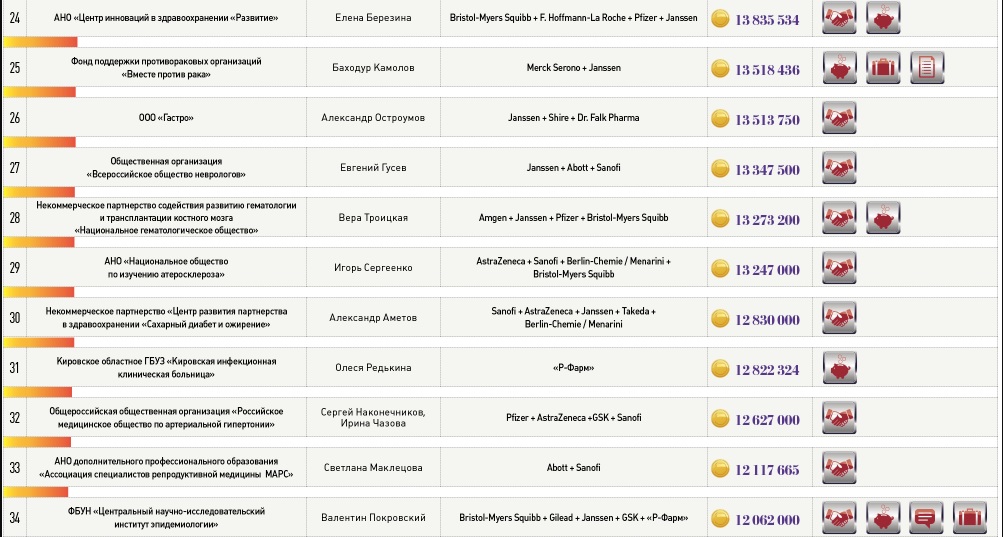Viewport: 1003px width, 537px height.
Task: Click the name Валентин Покровский
Action: coord(373,518)
